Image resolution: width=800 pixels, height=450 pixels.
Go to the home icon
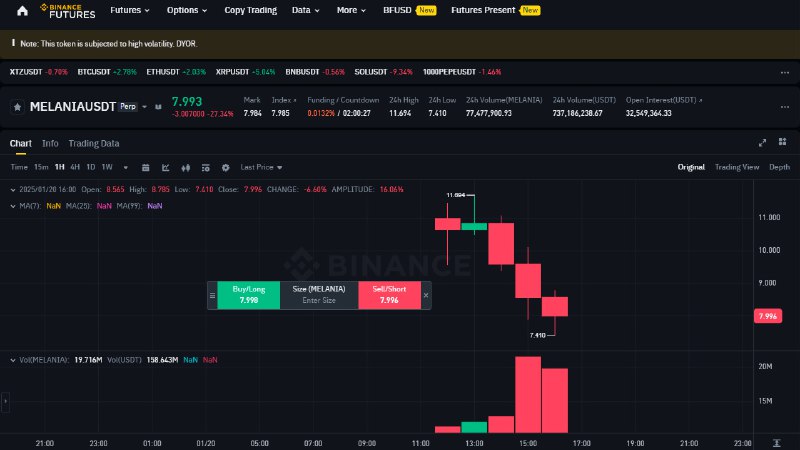[22, 11]
